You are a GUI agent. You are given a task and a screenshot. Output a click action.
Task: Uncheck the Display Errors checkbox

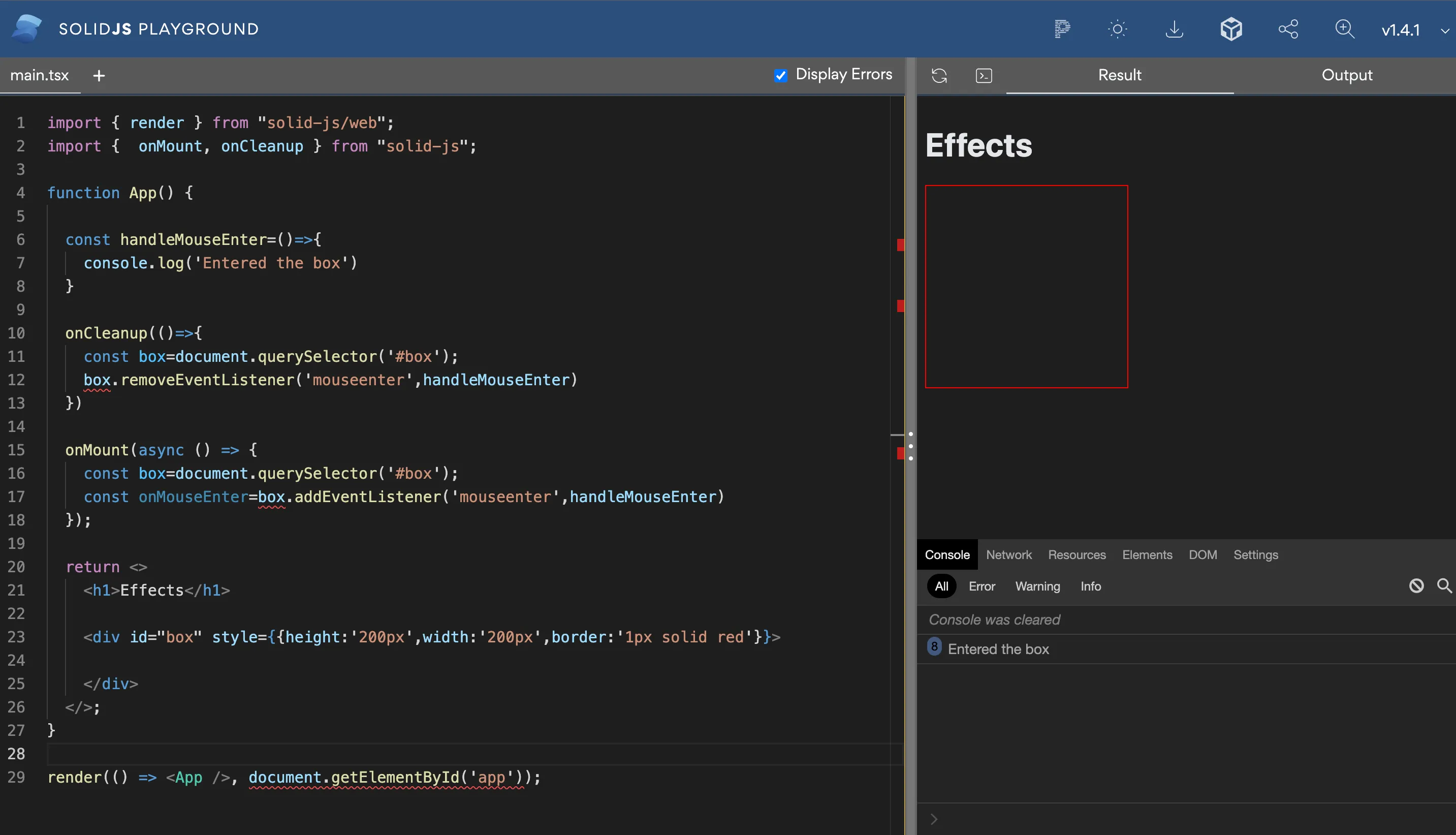[781, 75]
